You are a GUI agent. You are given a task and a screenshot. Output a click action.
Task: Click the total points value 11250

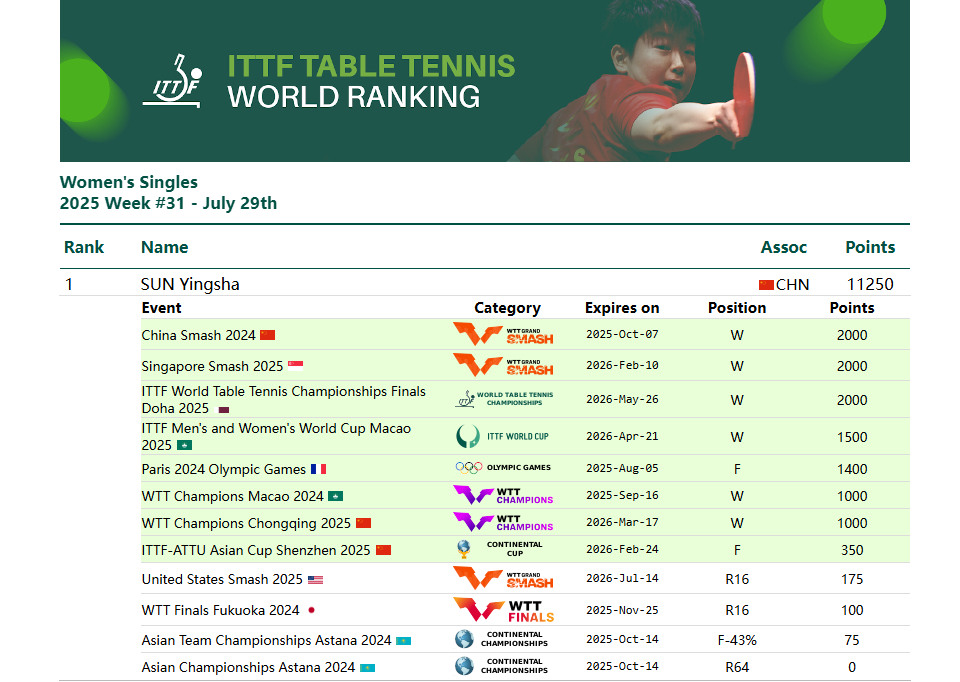870,285
